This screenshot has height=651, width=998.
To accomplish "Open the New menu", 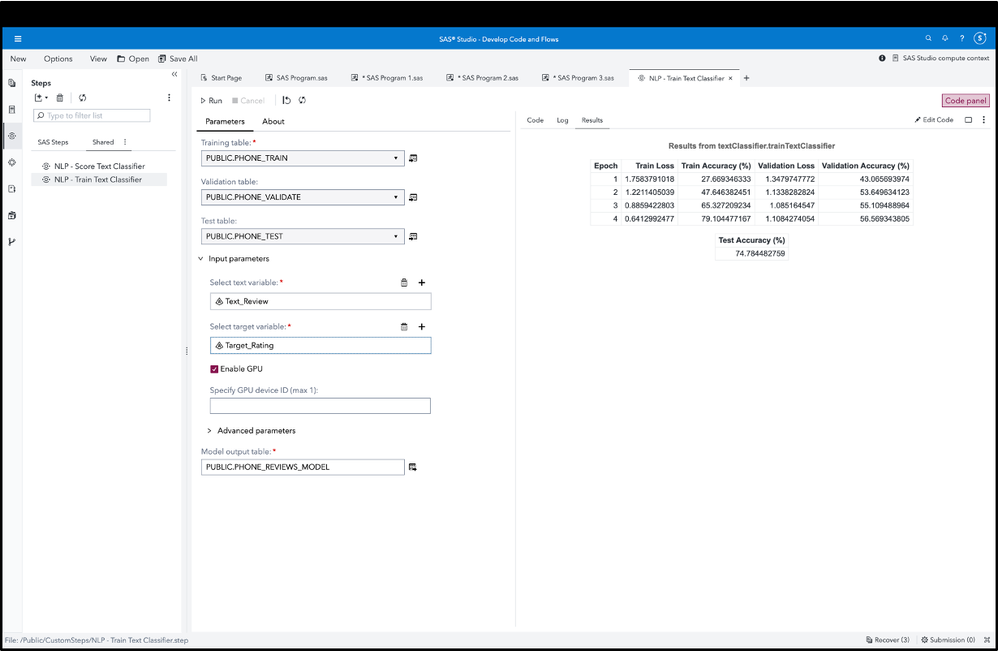I will [18, 59].
